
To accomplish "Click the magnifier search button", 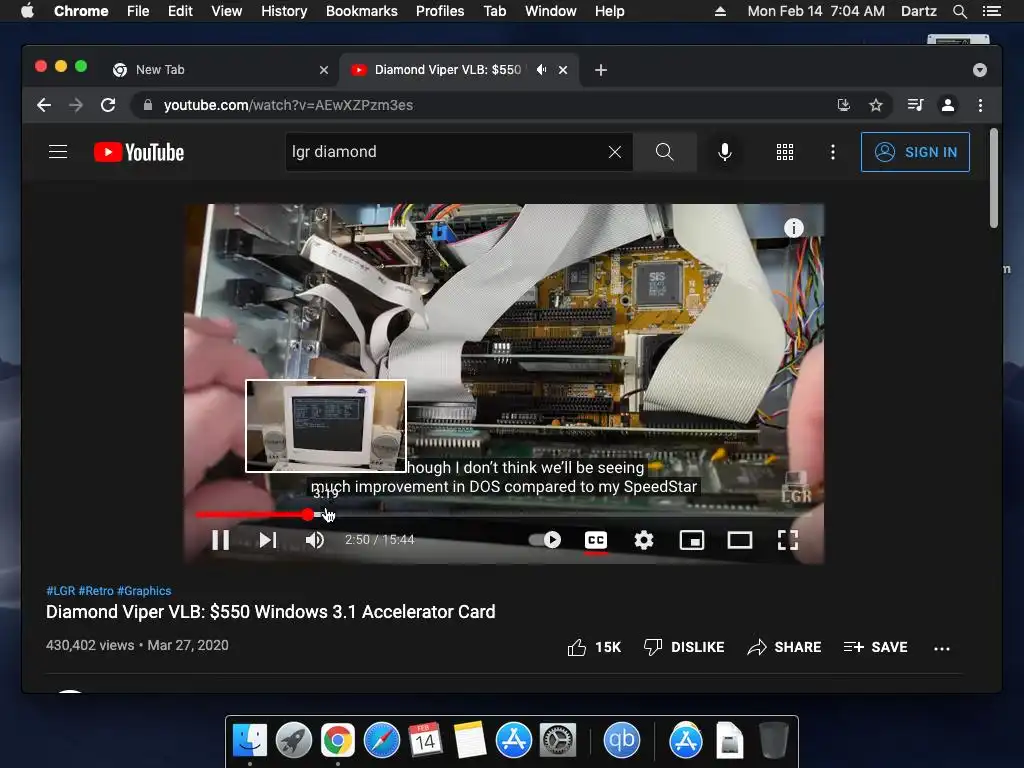I will pos(665,152).
